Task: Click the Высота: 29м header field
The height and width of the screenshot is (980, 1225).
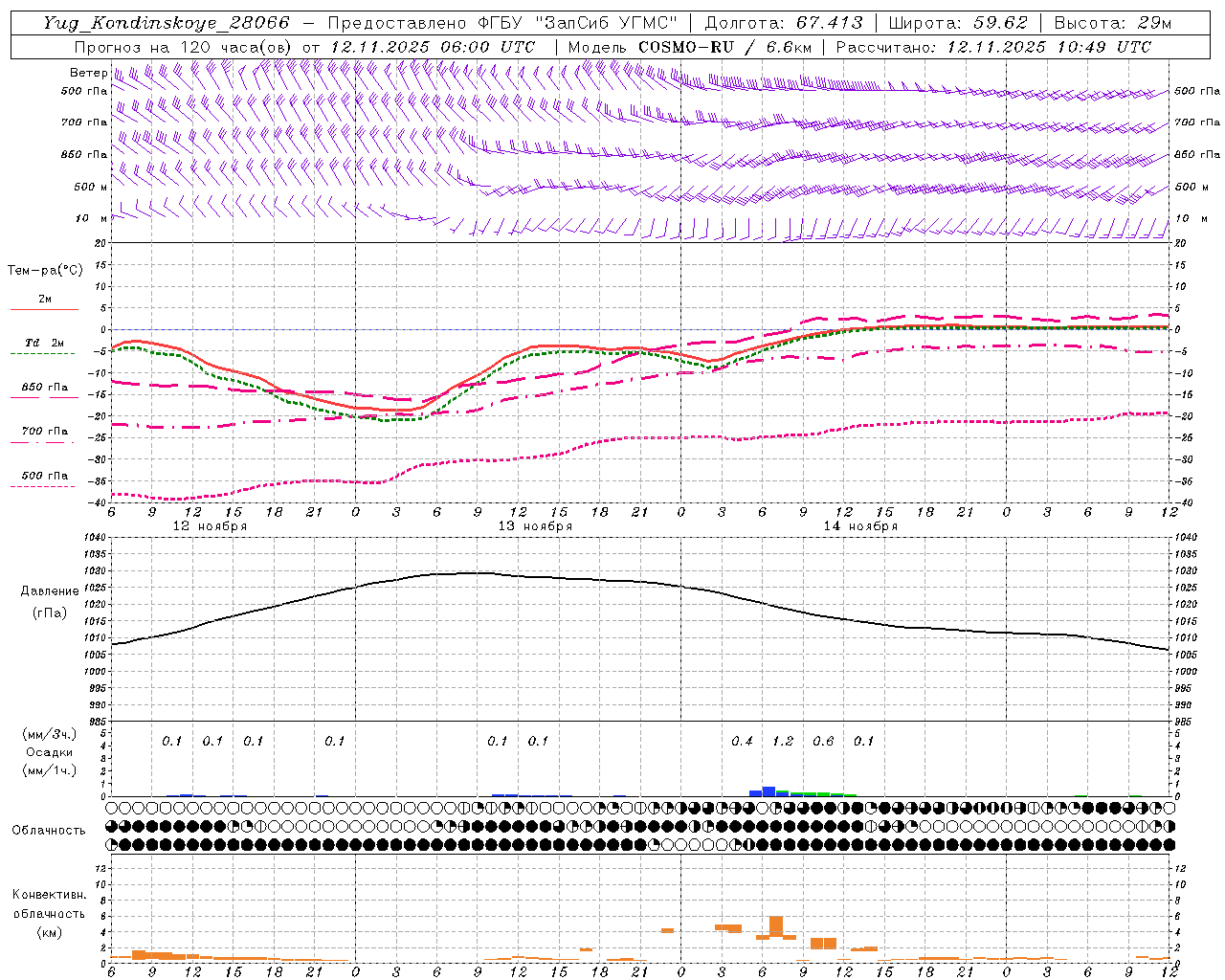Action: coord(1113,23)
